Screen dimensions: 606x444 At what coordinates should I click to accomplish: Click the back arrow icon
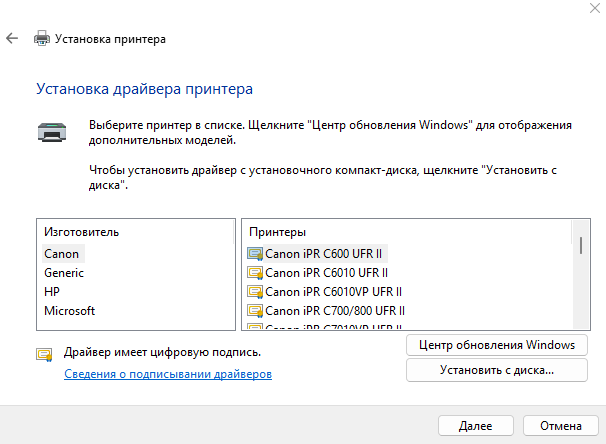[12, 39]
